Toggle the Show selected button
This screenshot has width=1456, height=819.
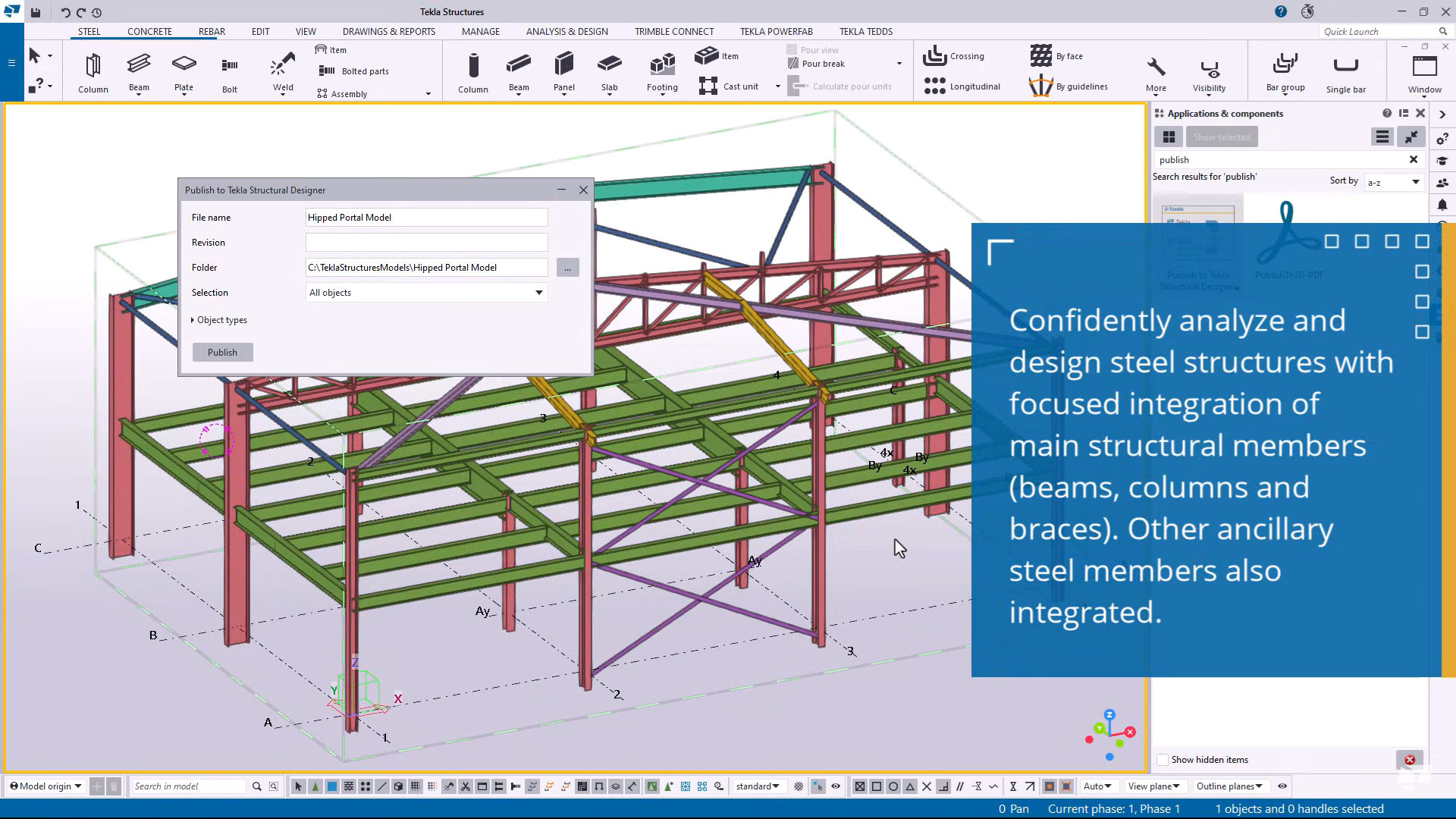coord(1222,136)
